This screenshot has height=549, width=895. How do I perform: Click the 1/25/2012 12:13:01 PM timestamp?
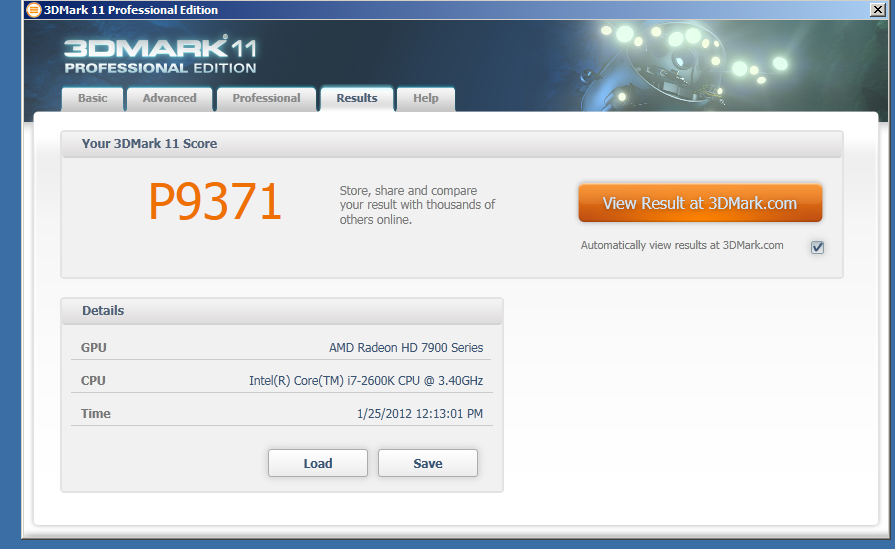(420, 414)
